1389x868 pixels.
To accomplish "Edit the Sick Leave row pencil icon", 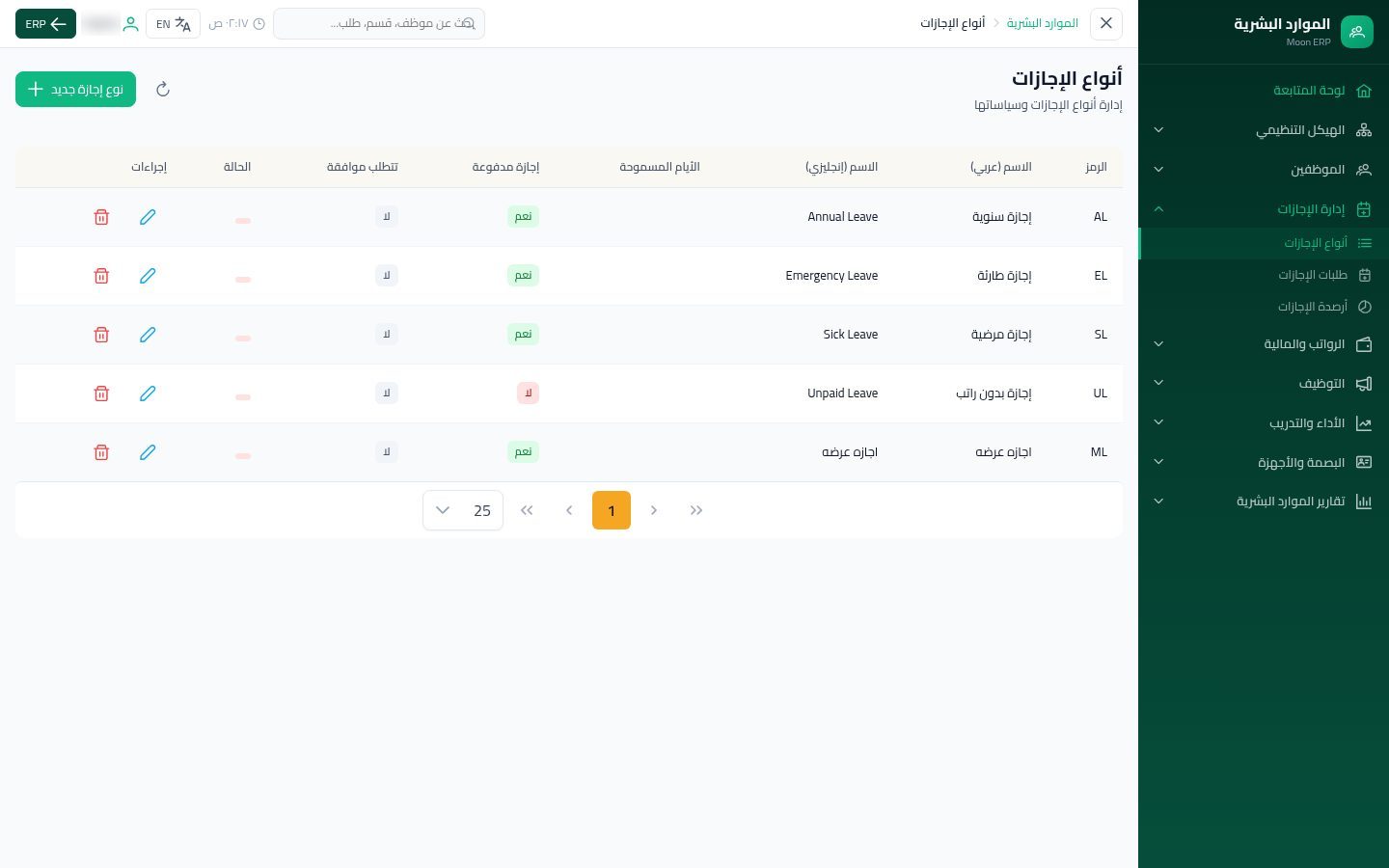I will coord(148,335).
